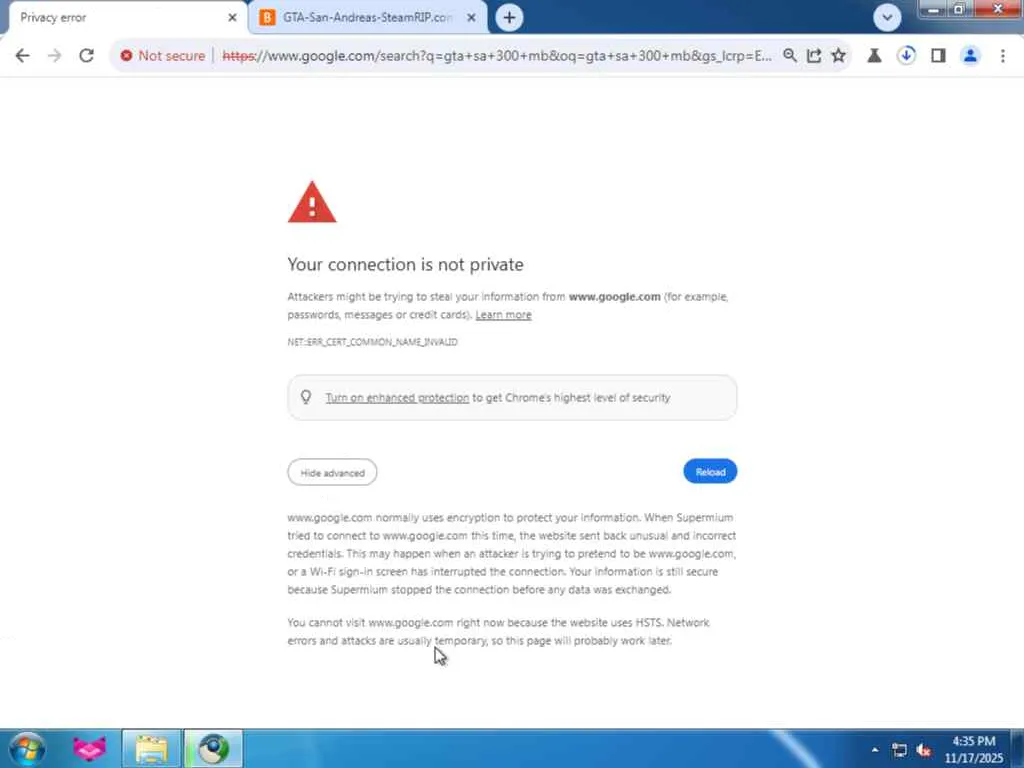The width and height of the screenshot is (1024, 768).
Task: Open the network icon in system tray
Action: point(899,750)
